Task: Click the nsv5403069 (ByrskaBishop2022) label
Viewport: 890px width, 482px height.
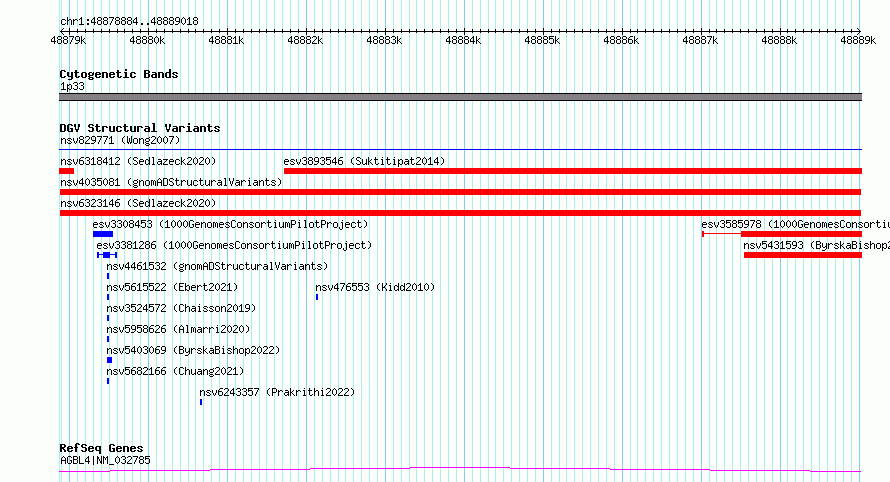Action: [x=194, y=350]
